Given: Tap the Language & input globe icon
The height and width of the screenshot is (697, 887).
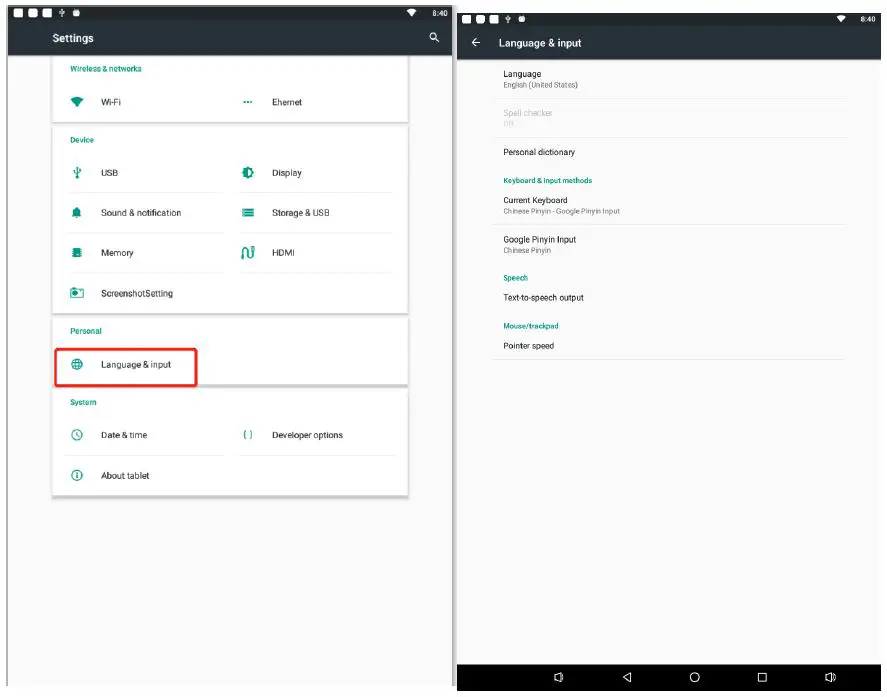Looking at the screenshot, I should [77, 364].
